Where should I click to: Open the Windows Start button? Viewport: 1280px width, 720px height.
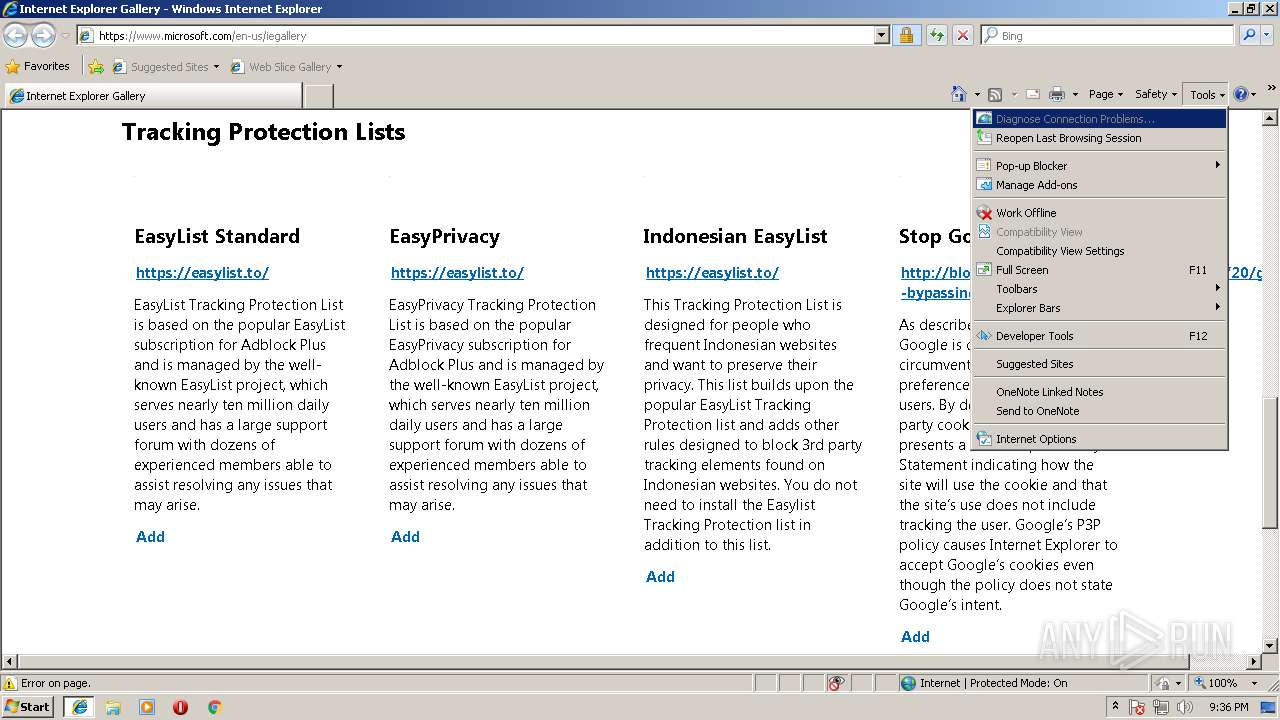point(27,706)
